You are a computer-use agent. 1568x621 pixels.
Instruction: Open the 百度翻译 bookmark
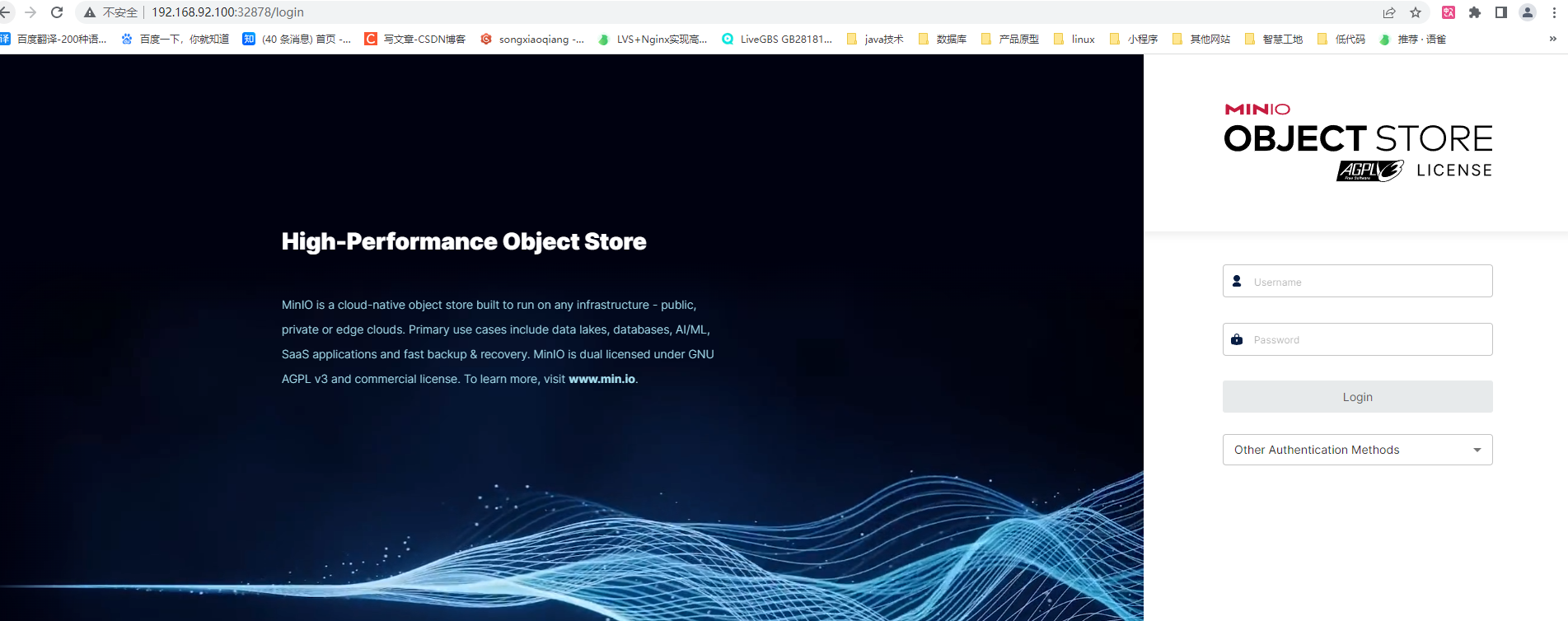54,39
